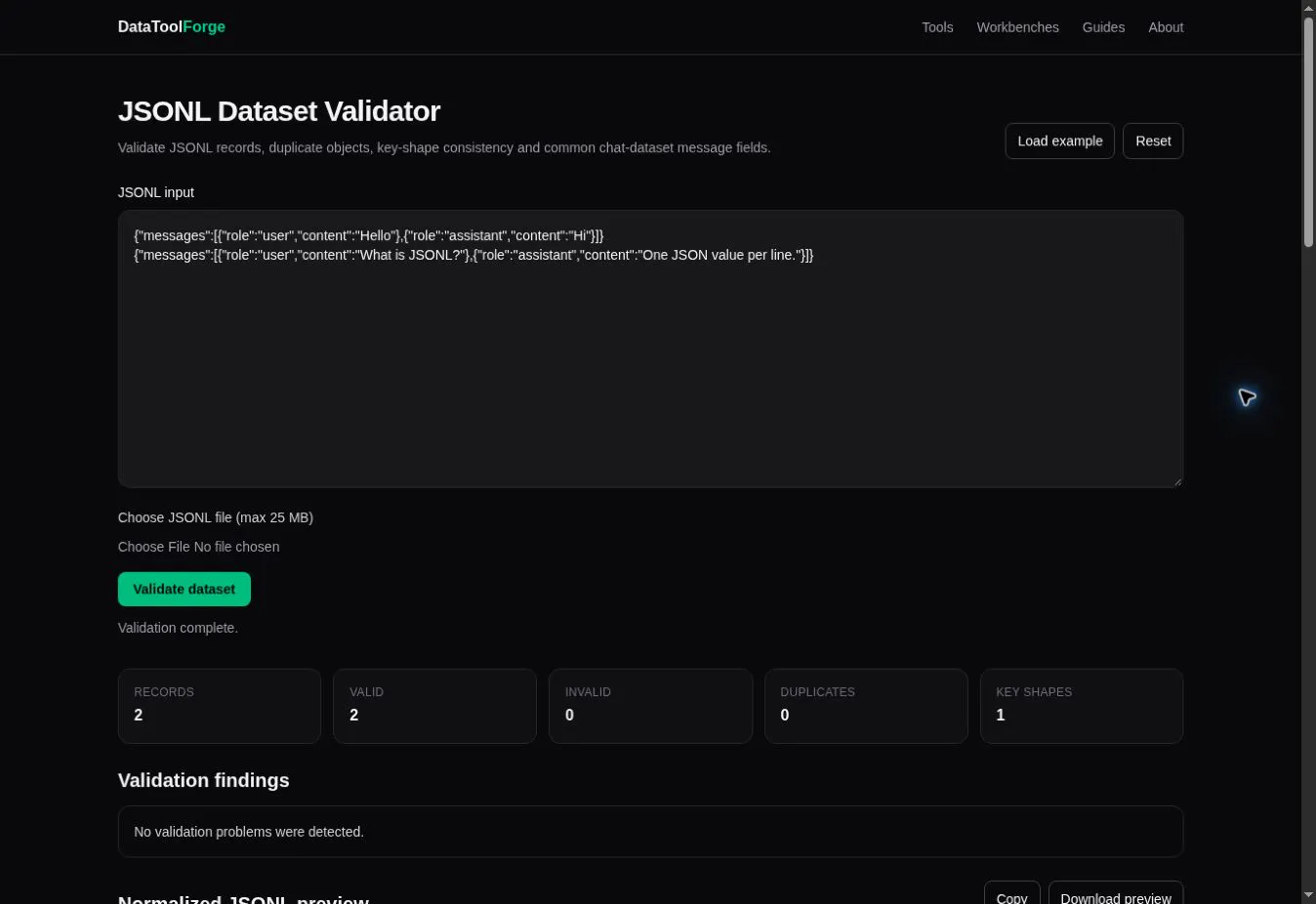
Task: Click 'Choose JSONL file (max 25 MB)' label
Action: [216, 517]
